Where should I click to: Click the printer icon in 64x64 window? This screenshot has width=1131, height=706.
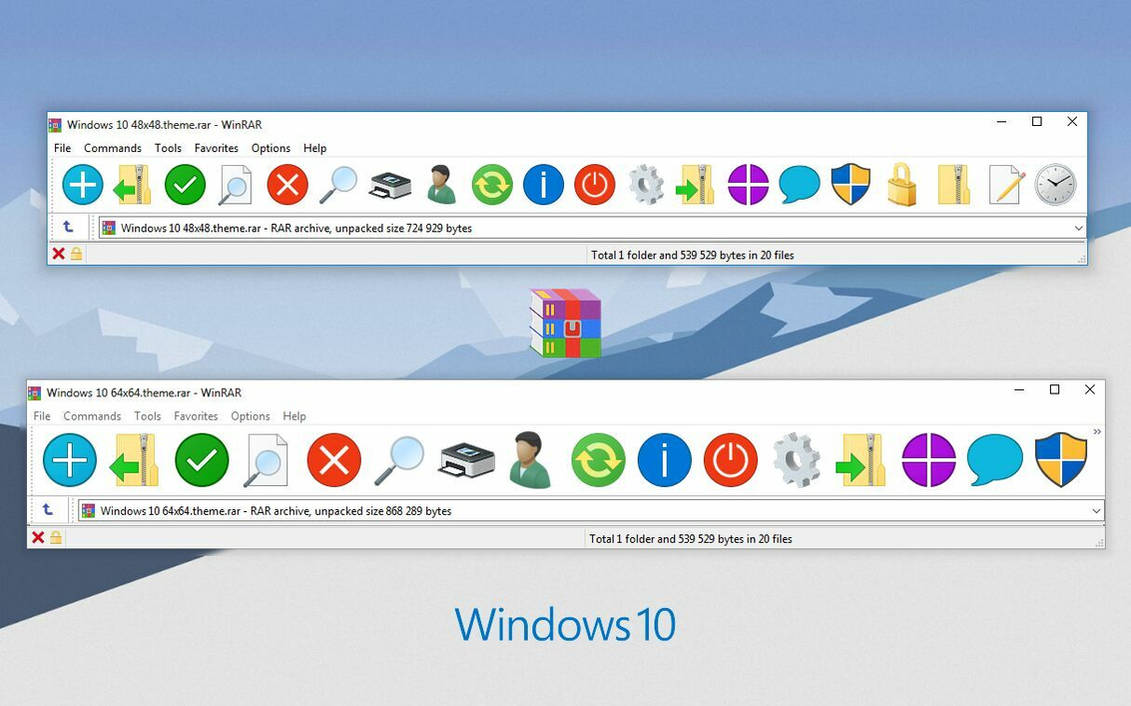pyautogui.click(x=467, y=462)
